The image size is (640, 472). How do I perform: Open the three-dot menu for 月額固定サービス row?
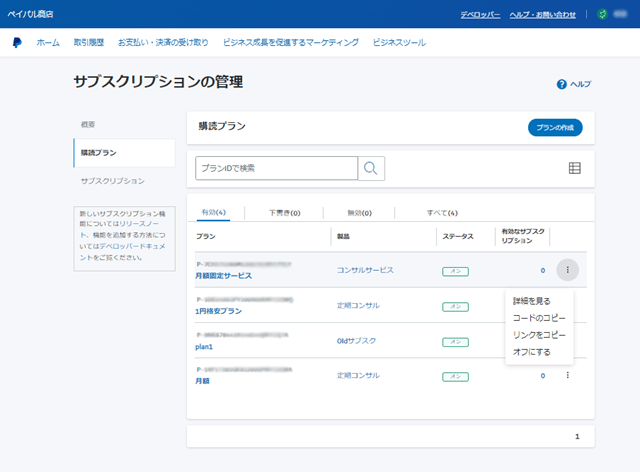[x=567, y=270]
